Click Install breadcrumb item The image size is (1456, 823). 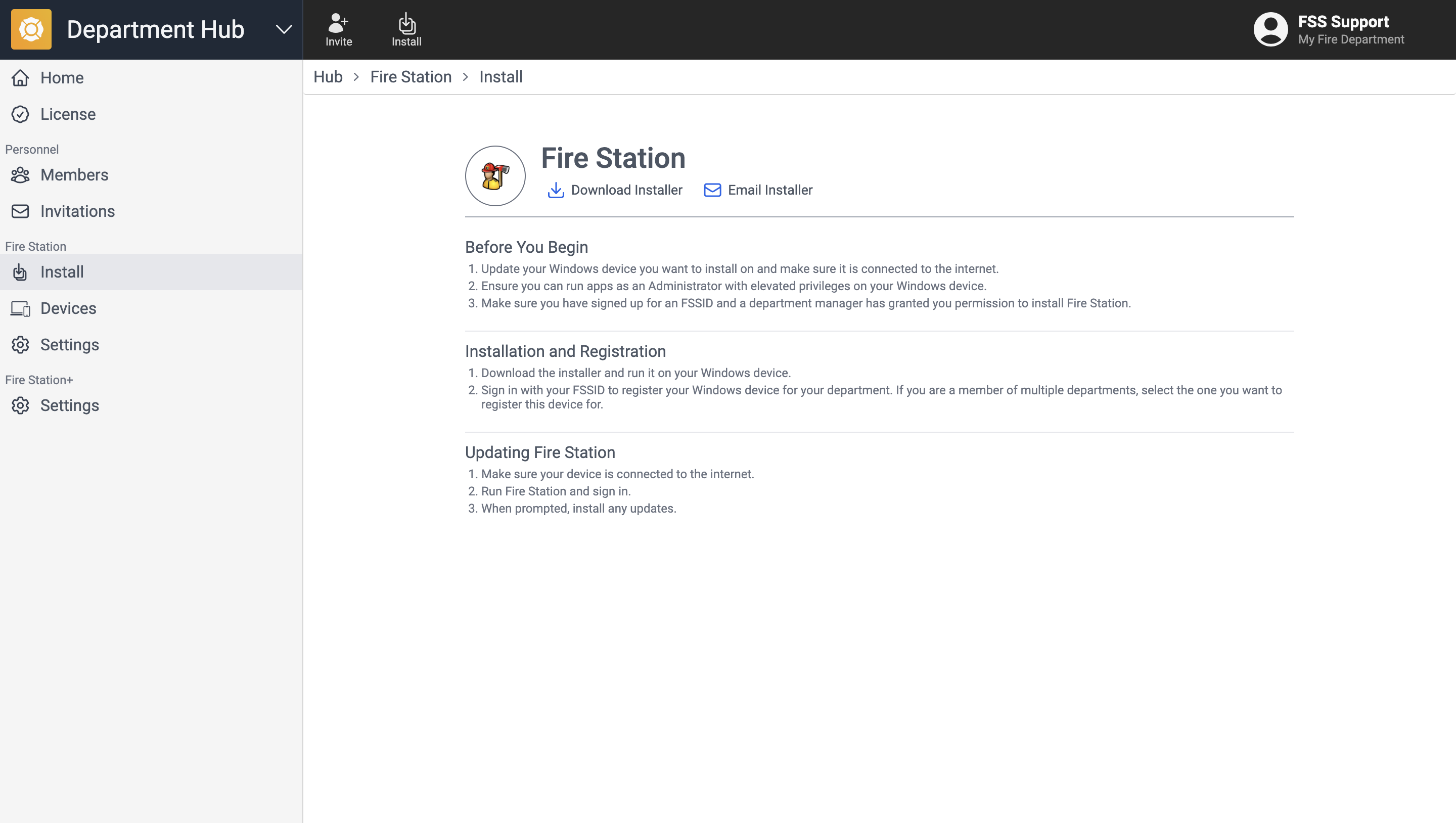pos(500,77)
